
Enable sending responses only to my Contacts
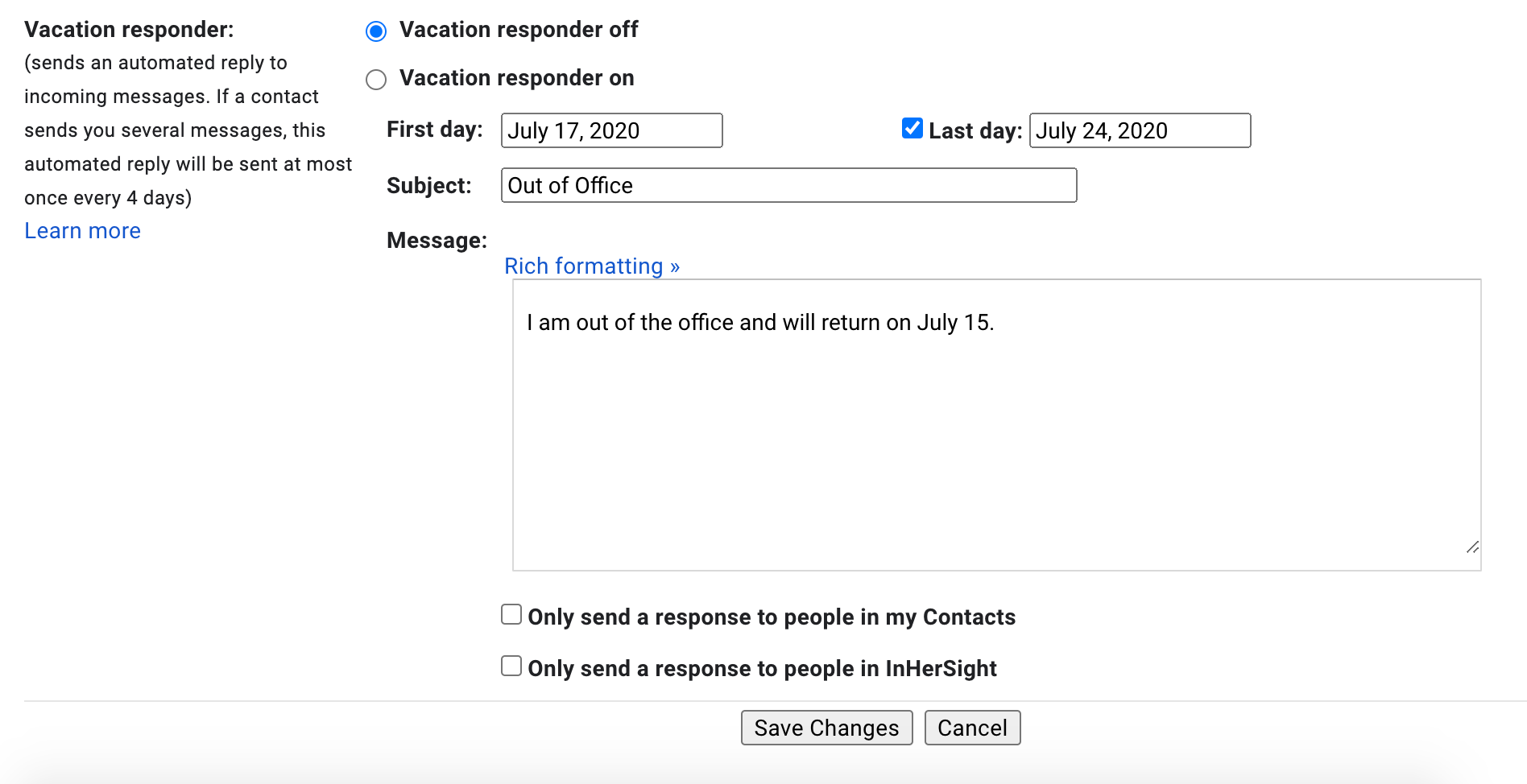click(x=511, y=614)
